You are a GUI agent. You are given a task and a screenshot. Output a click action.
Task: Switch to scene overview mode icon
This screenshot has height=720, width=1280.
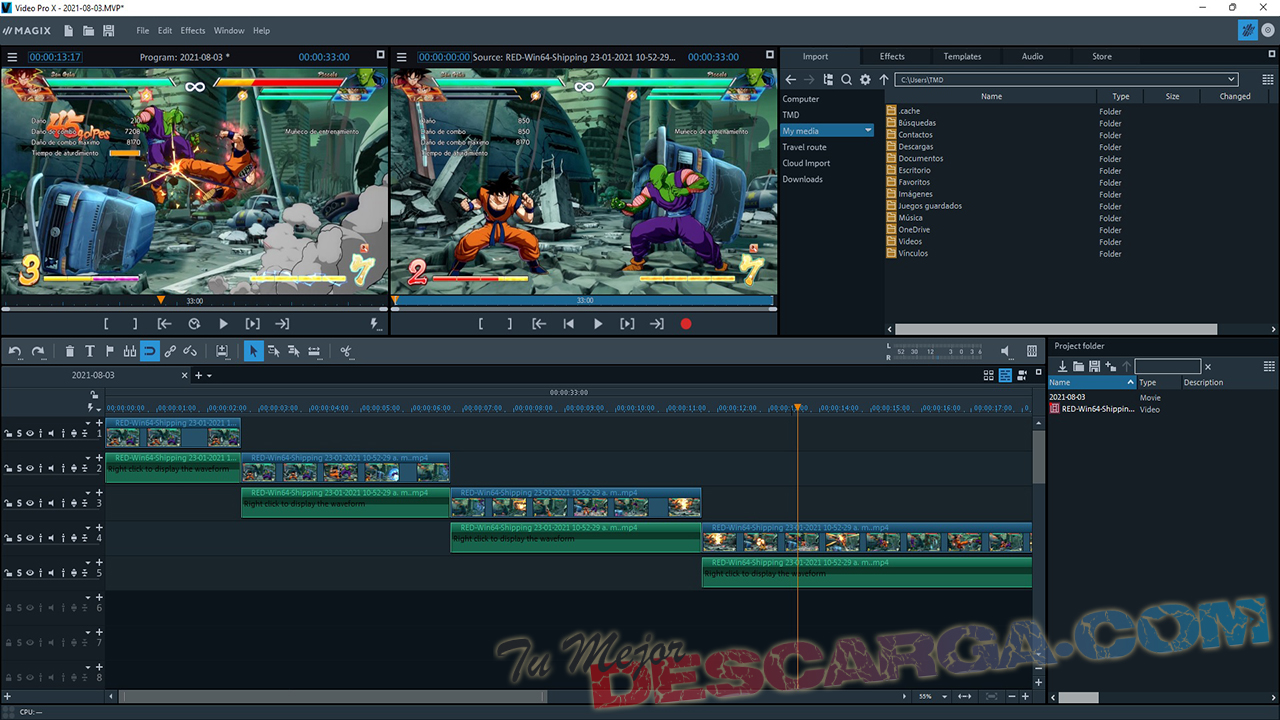click(989, 375)
